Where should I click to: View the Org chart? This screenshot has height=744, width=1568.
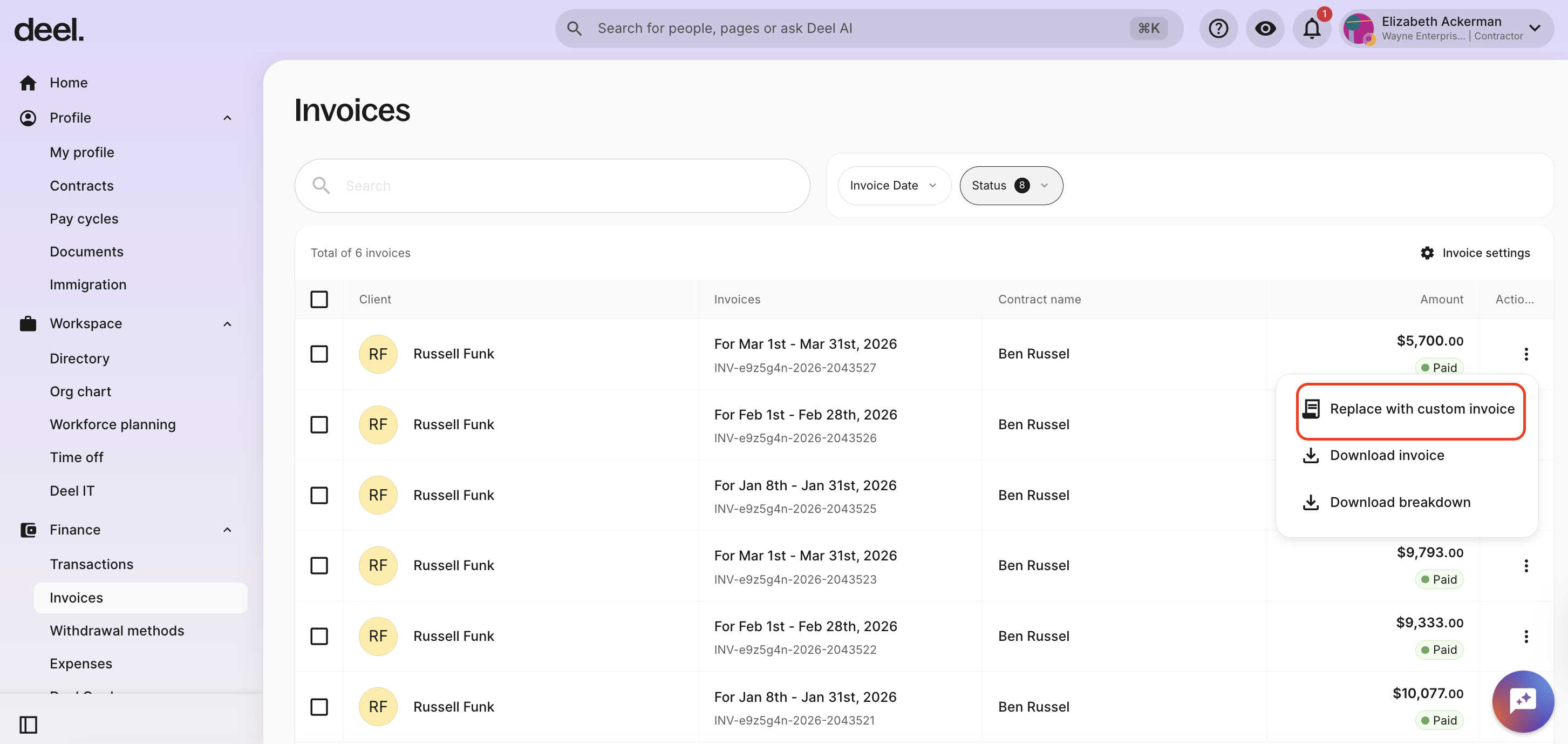[80, 391]
